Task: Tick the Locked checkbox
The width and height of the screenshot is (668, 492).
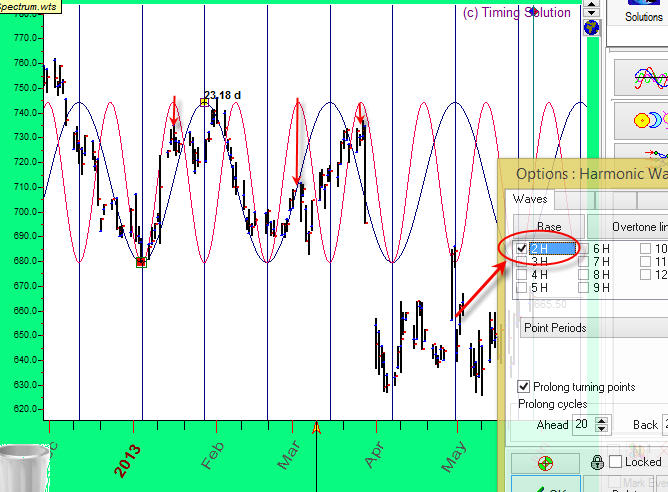Action: 616,462
